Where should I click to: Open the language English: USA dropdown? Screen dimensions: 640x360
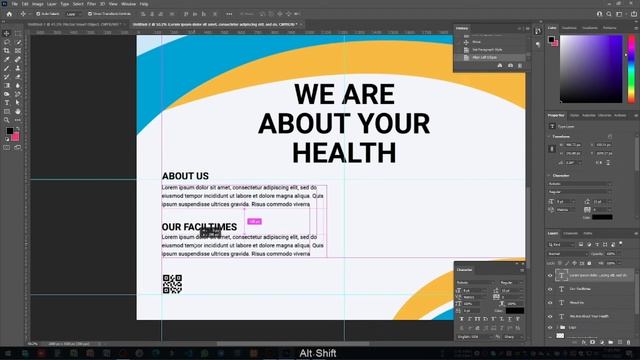click(474, 337)
